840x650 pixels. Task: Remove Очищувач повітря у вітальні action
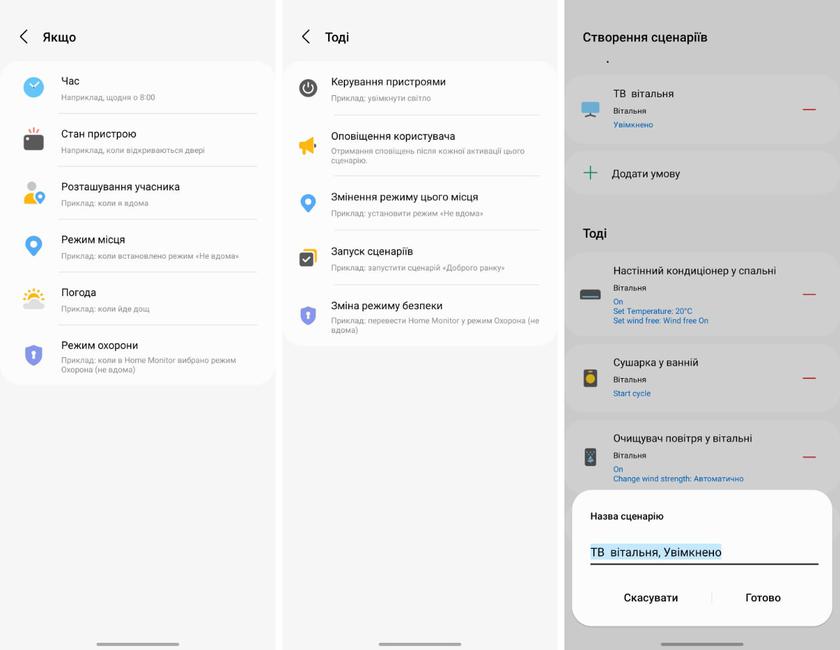[x=809, y=457]
